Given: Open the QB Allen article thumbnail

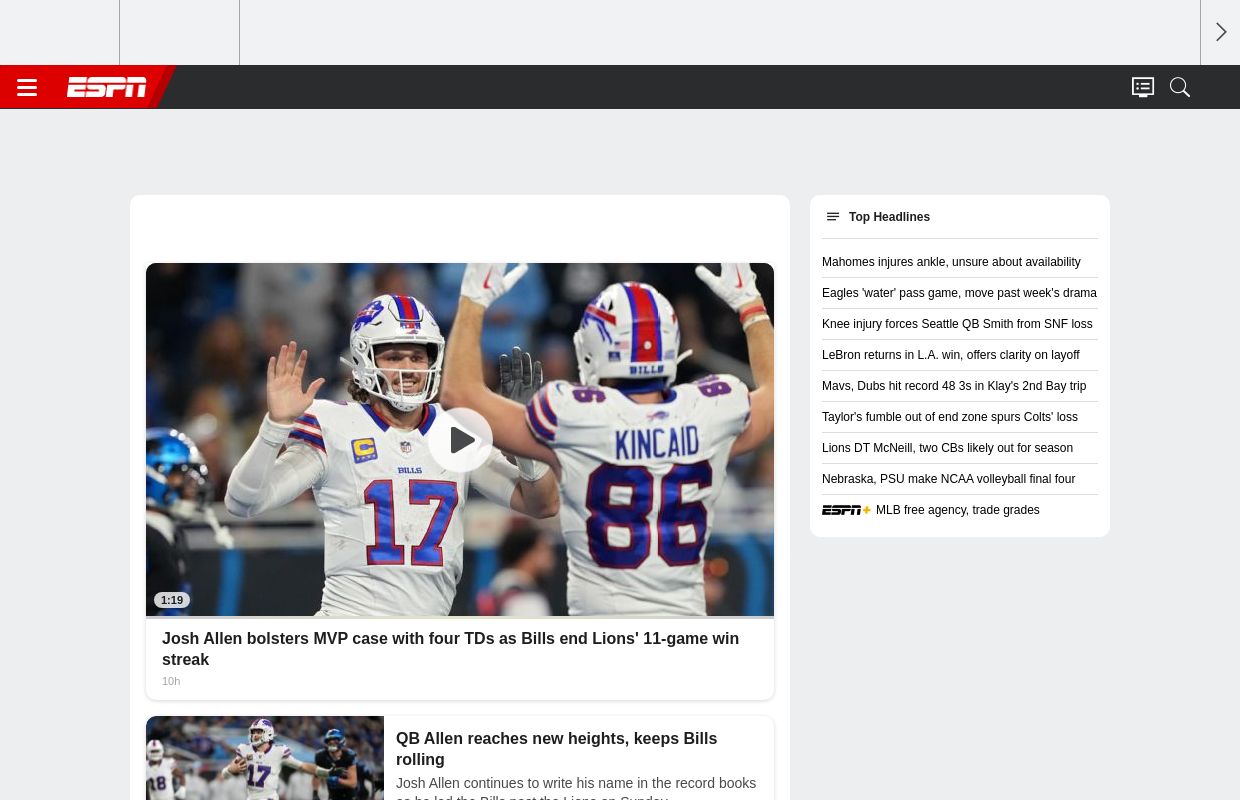Looking at the screenshot, I should click(265, 758).
